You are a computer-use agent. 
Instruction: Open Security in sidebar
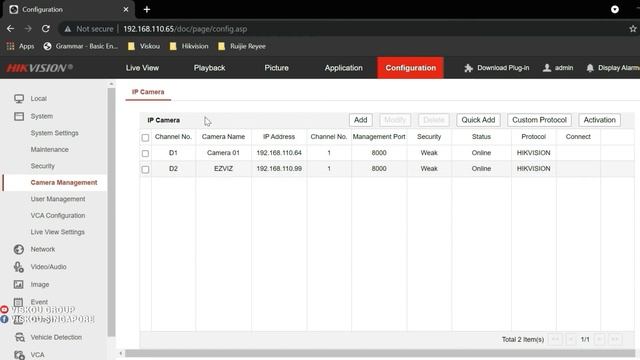[x=42, y=166]
